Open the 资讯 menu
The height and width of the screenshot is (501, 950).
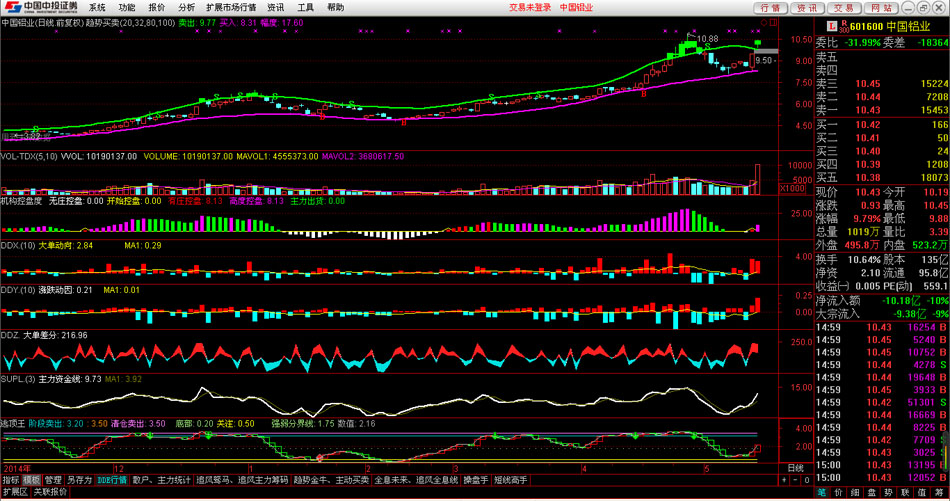[x=276, y=7]
